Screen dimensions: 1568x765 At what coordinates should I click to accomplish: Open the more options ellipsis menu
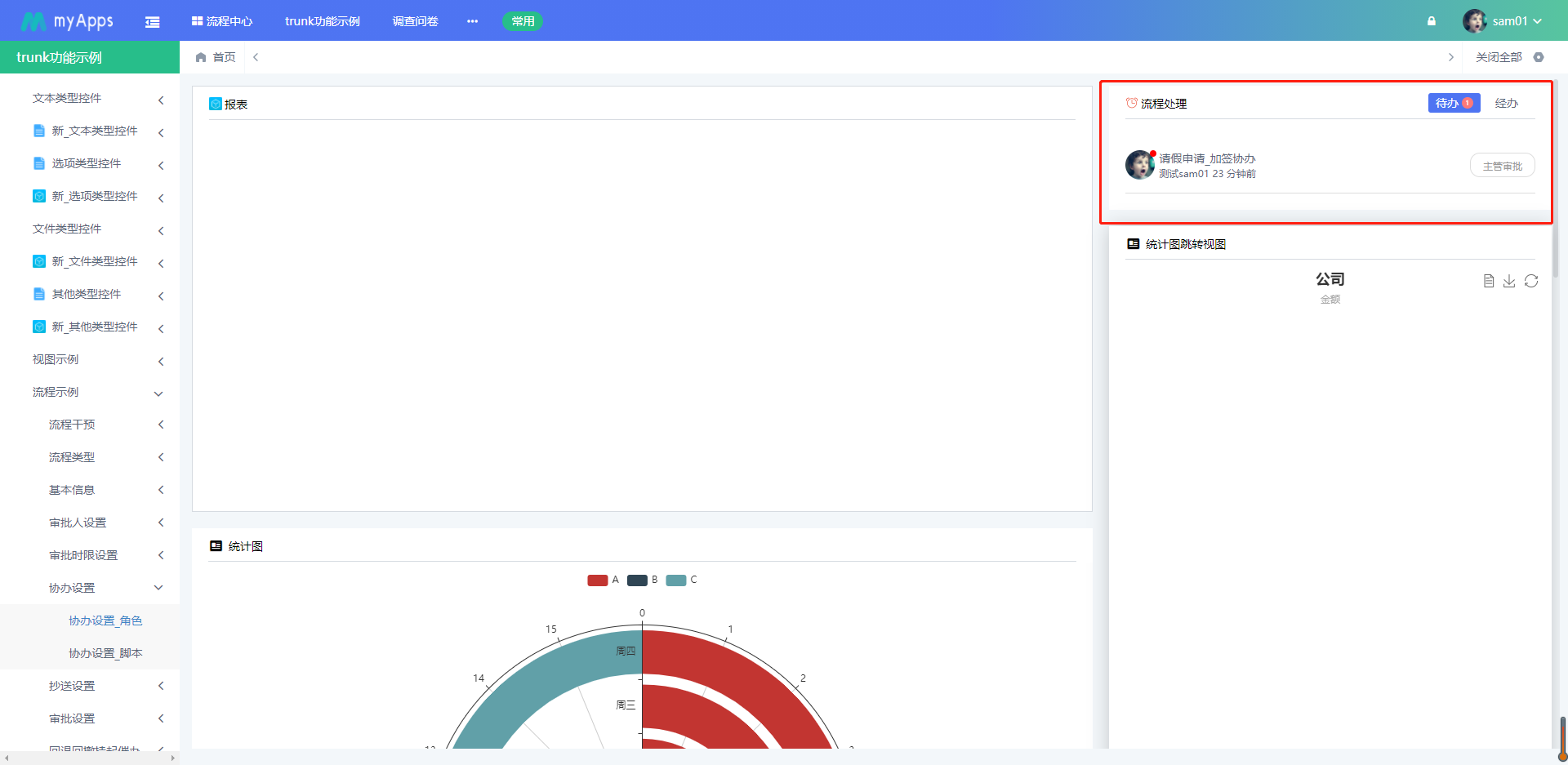472,21
